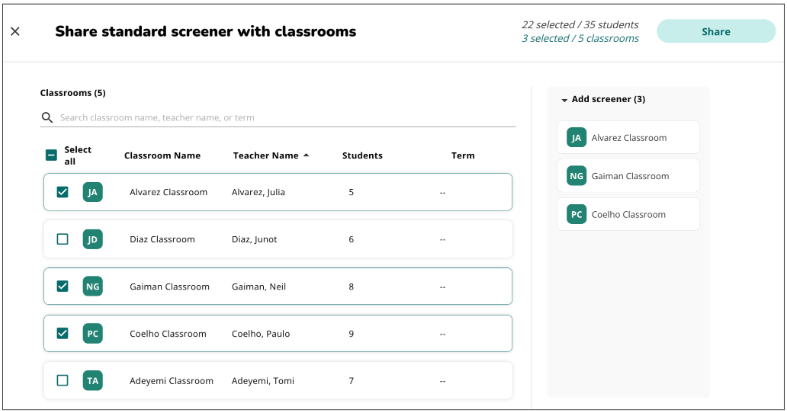This screenshot has height=411, width=787.
Task: Toggle the Select all checkbox
Action: 51,156
